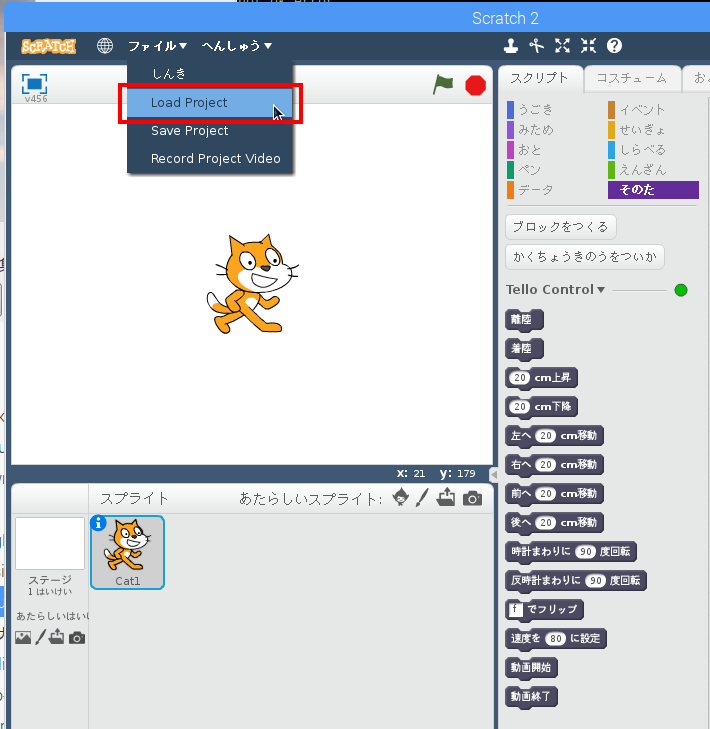Screen dimensions: 710x729
Task: Click the 動画開始 block
Action: [531, 668]
